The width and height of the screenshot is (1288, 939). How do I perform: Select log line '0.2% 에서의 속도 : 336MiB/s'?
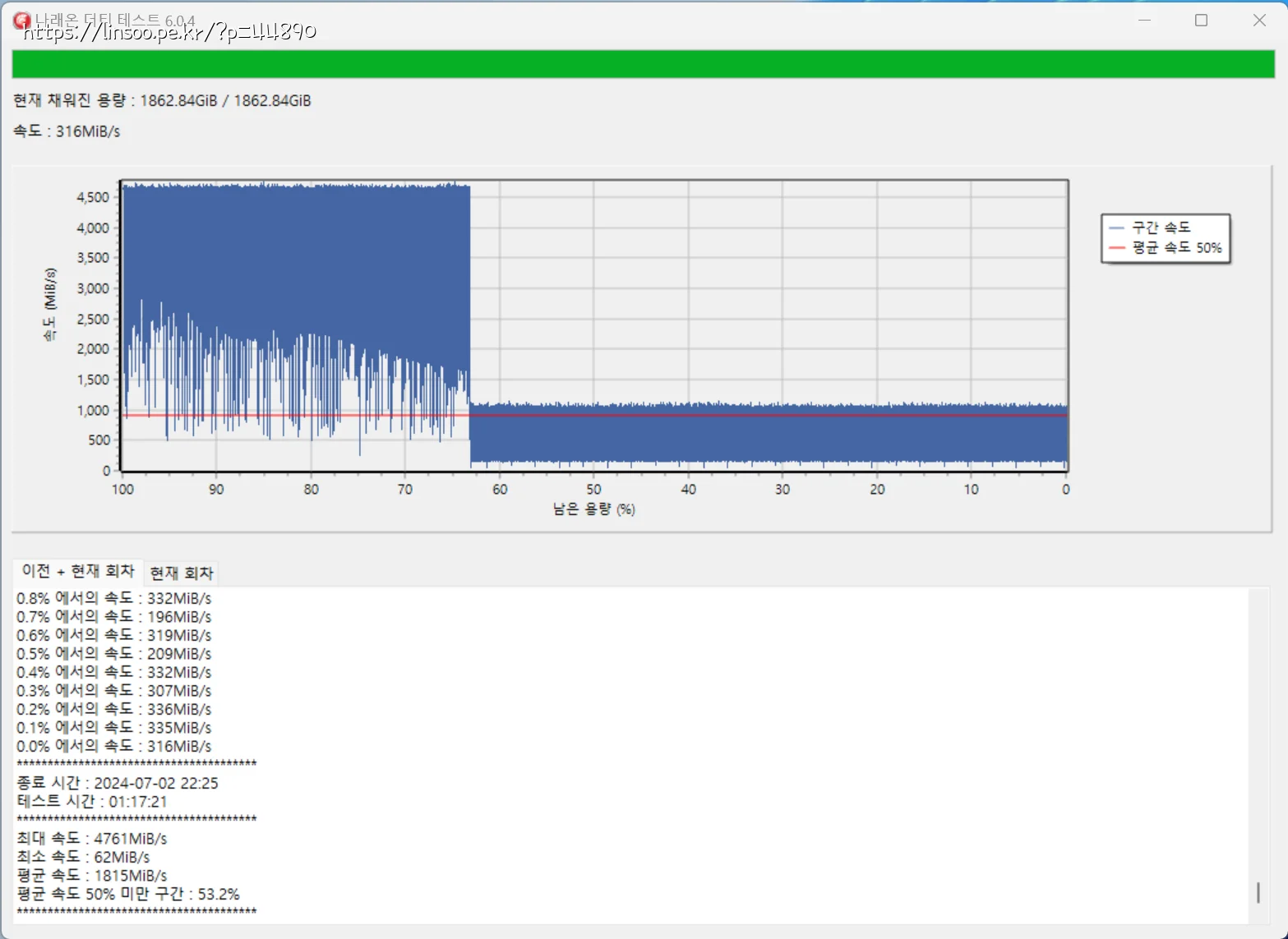[x=114, y=709]
